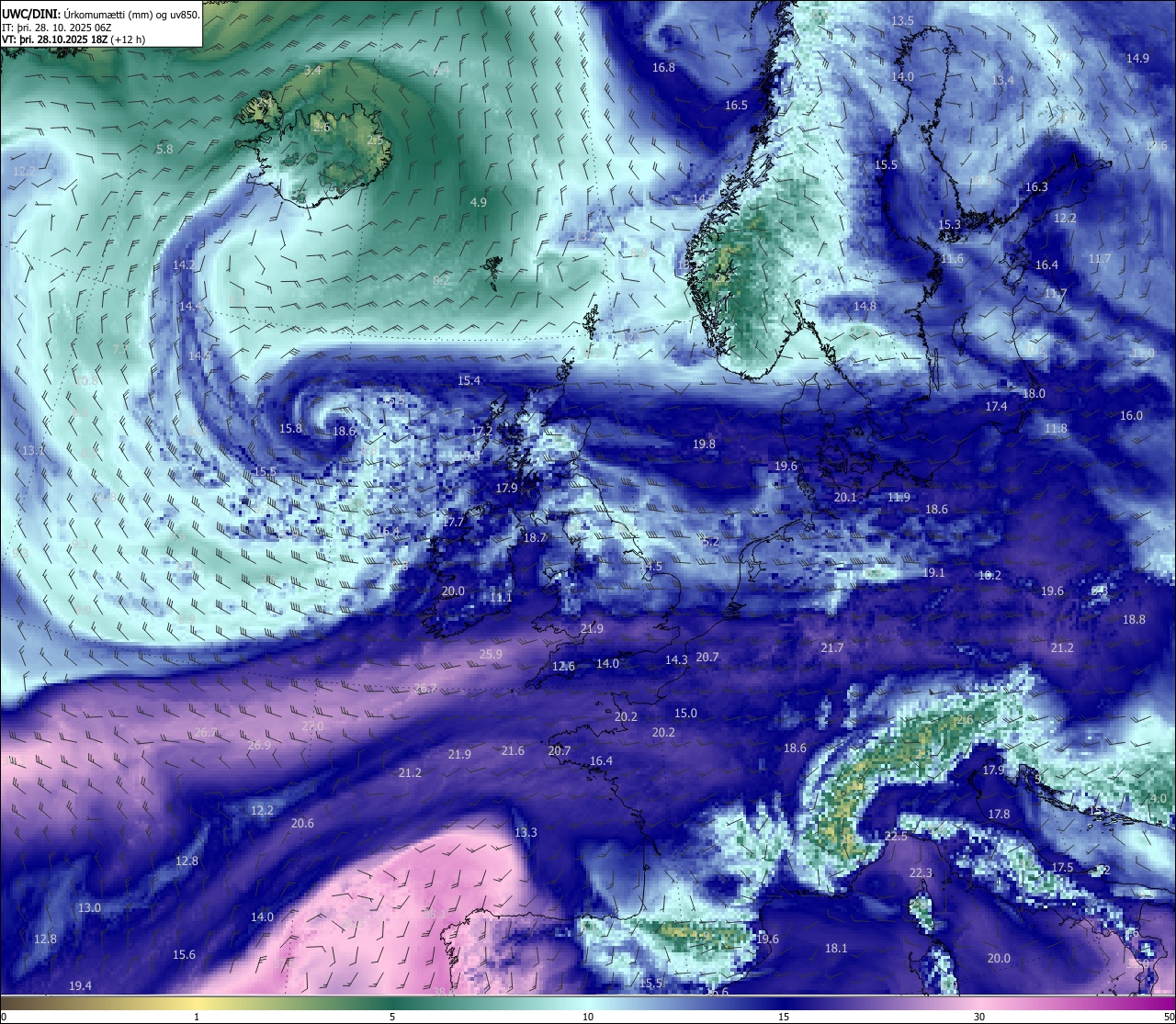
Task: Click the 14.2 value in the Atlantic band
Action: (183, 265)
